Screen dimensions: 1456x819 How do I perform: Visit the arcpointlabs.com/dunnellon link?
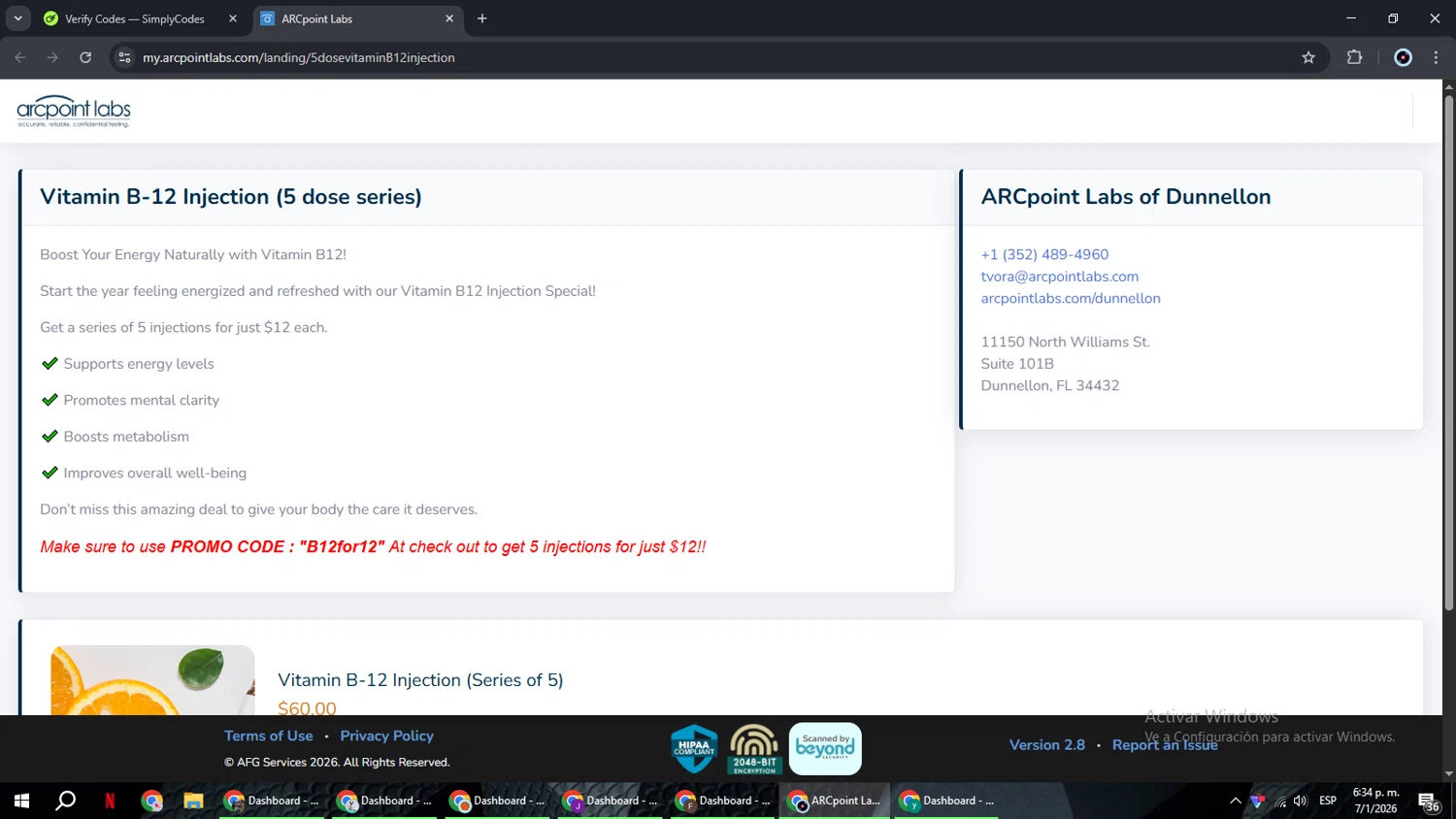pos(1071,298)
